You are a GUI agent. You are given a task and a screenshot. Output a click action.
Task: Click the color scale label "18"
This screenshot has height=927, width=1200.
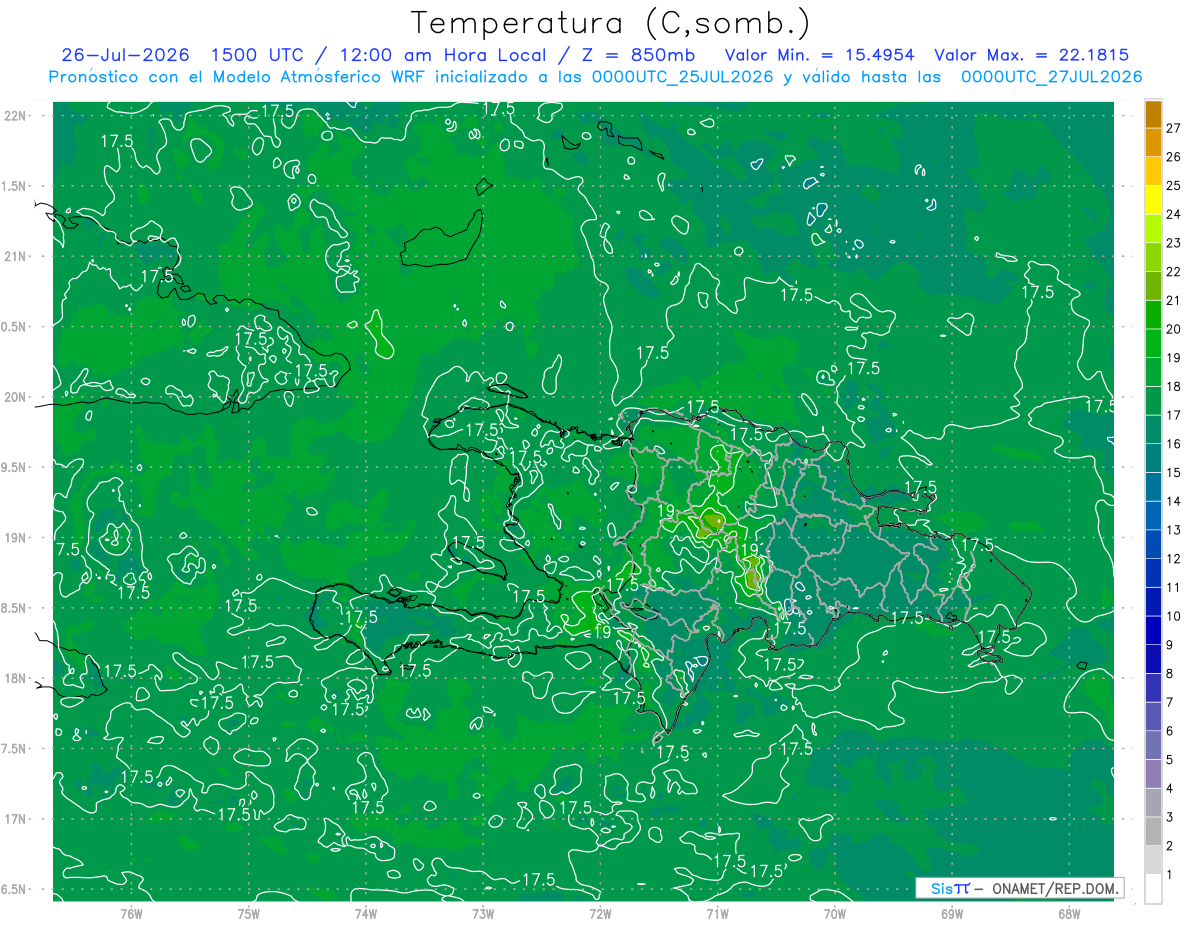click(x=1174, y=386)
